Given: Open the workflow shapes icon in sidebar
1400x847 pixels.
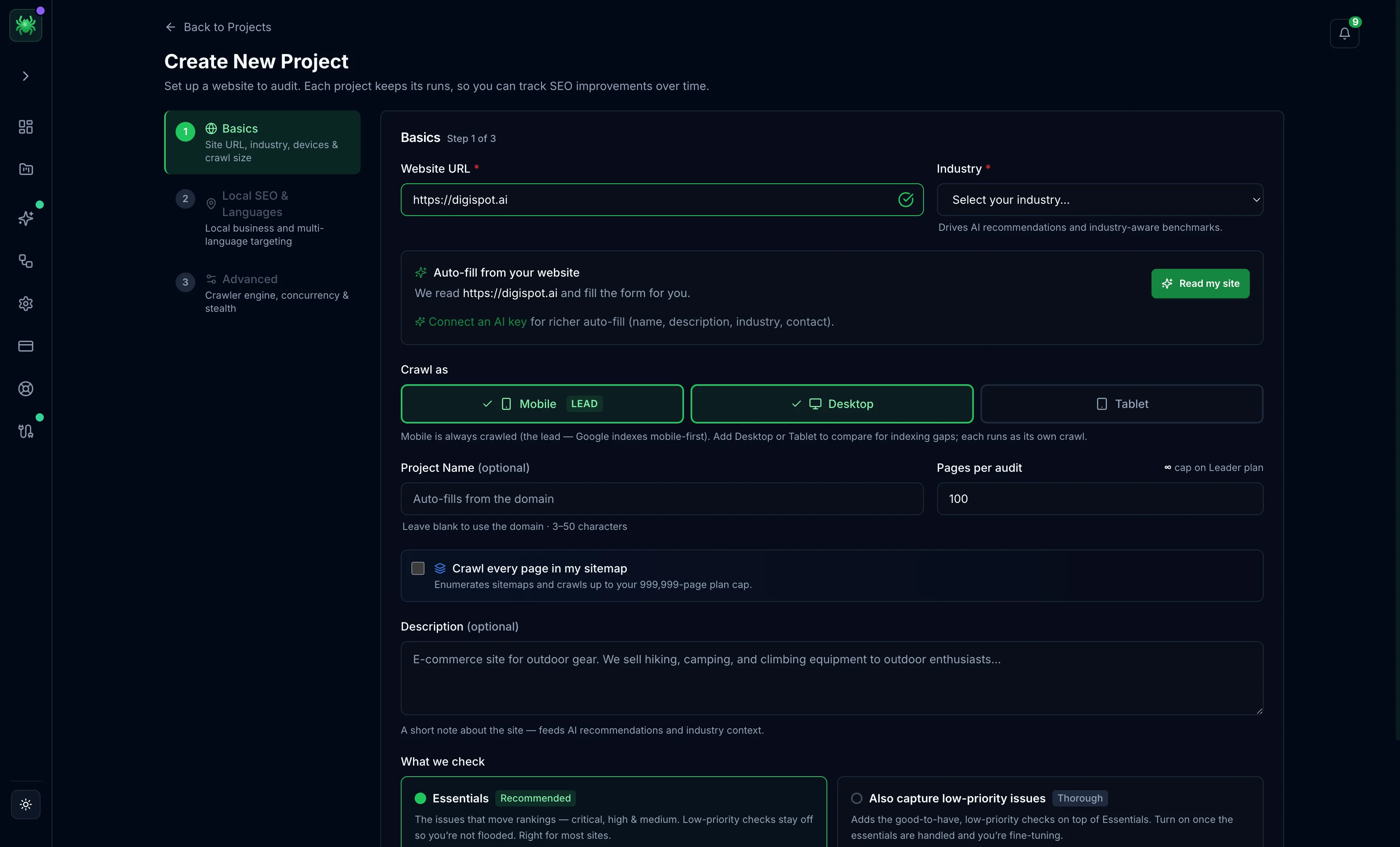Looking at the screenshot, I should [x=25, y=261].
